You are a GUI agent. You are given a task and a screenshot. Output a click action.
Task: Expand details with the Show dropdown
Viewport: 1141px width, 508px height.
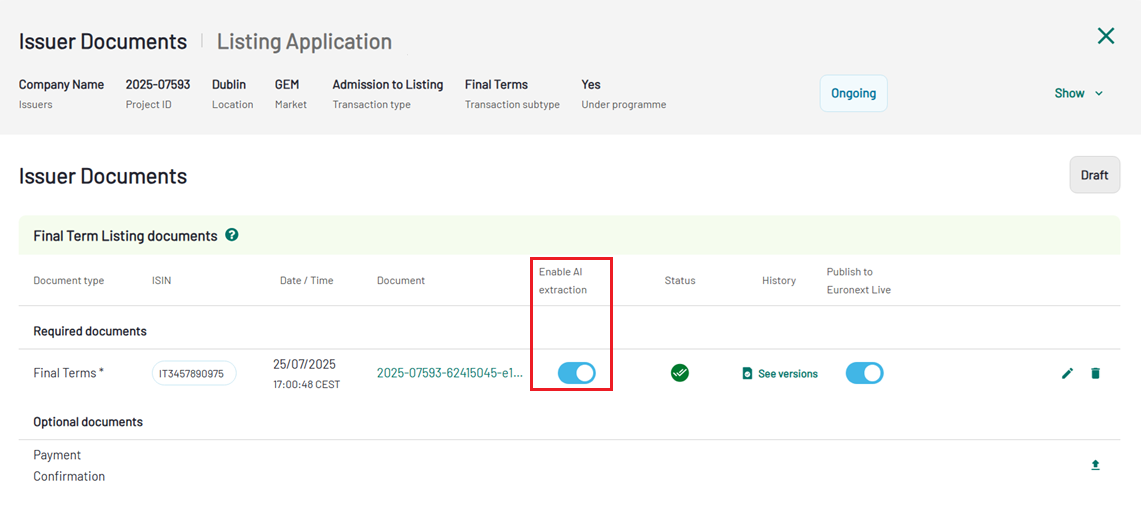coord(1069,93)
